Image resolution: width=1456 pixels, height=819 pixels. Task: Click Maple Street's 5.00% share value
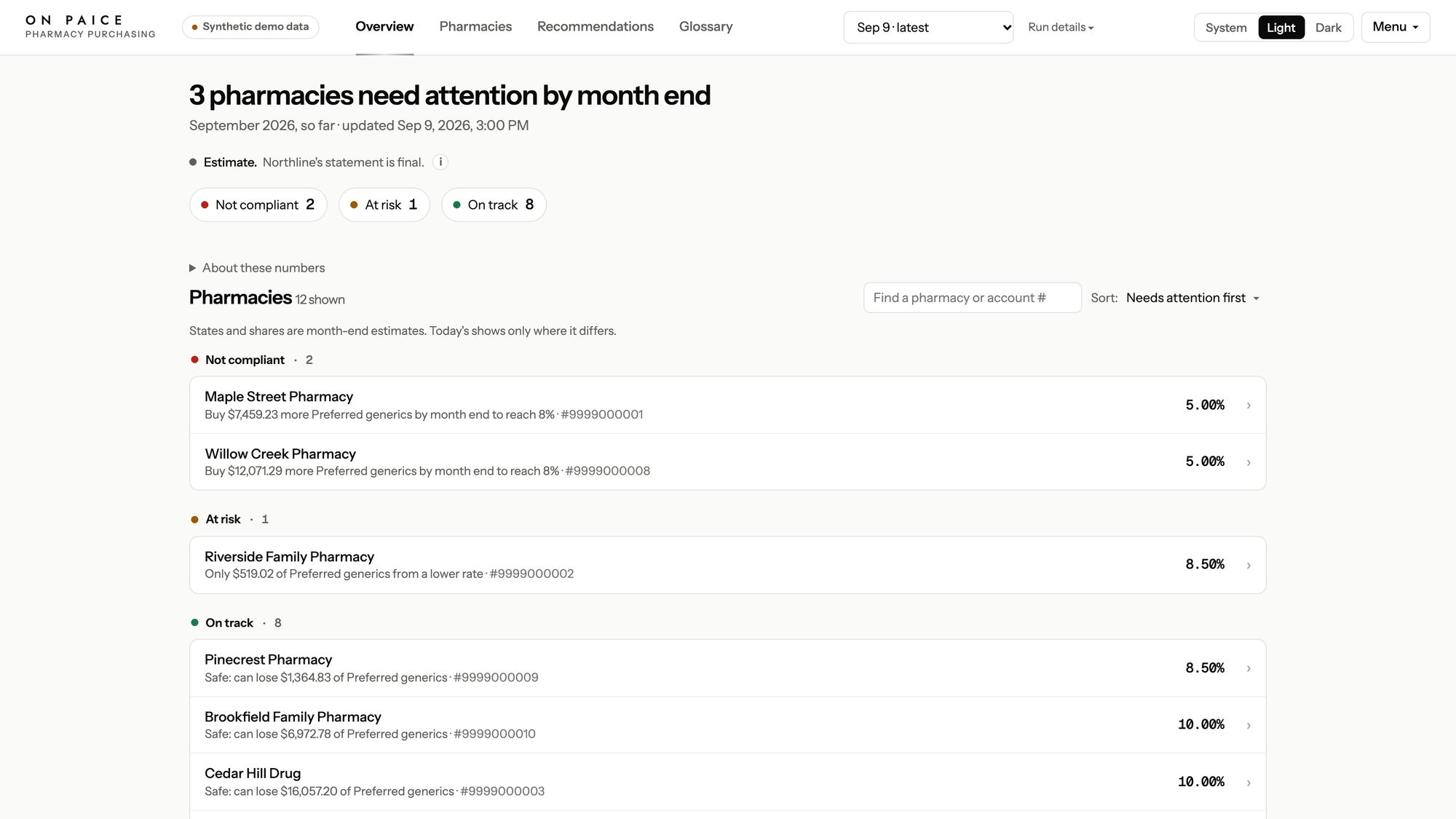[x=1205, y=405]
